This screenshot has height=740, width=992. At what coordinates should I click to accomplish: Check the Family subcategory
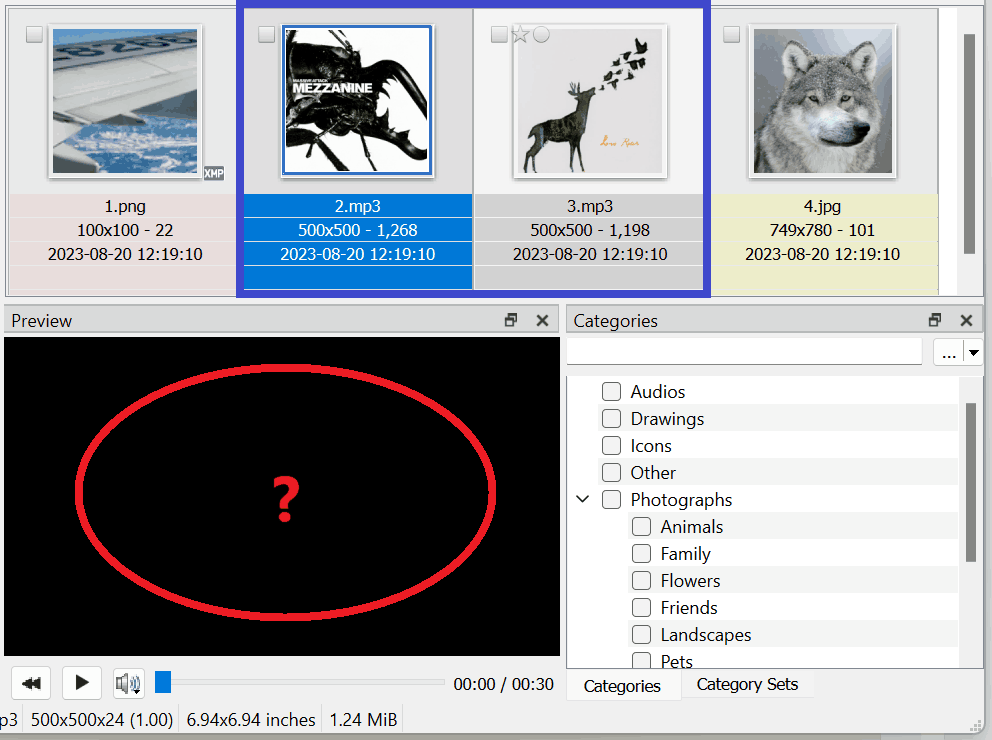642,554
